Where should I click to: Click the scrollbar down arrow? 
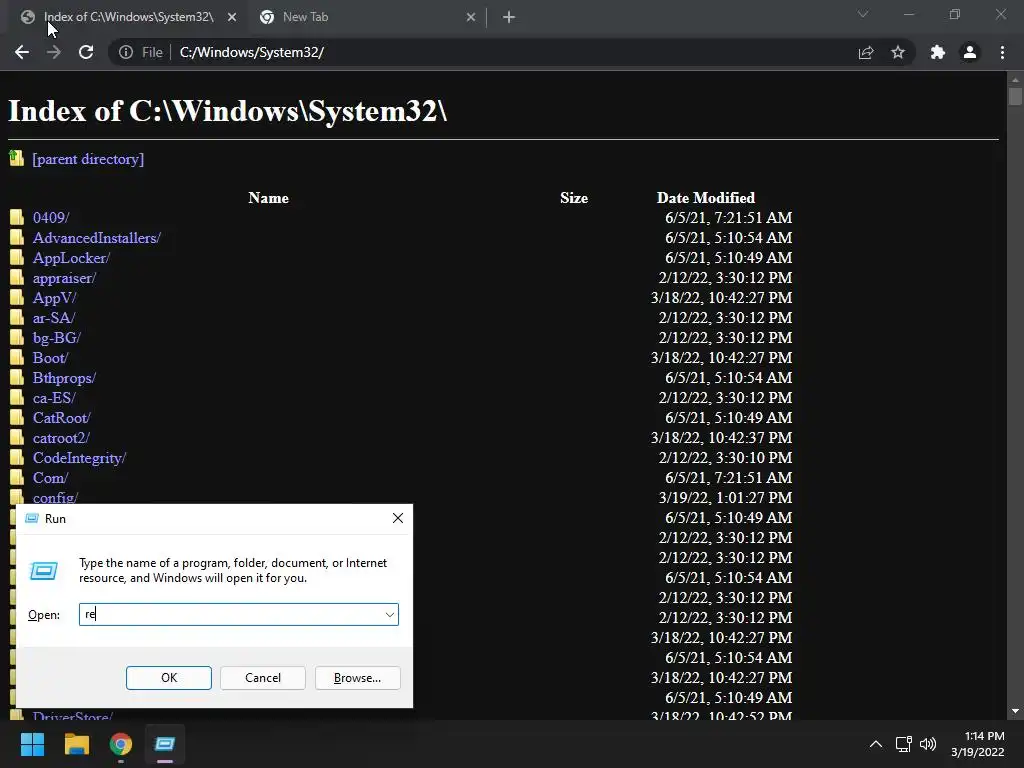click(x=1015, y=711)
